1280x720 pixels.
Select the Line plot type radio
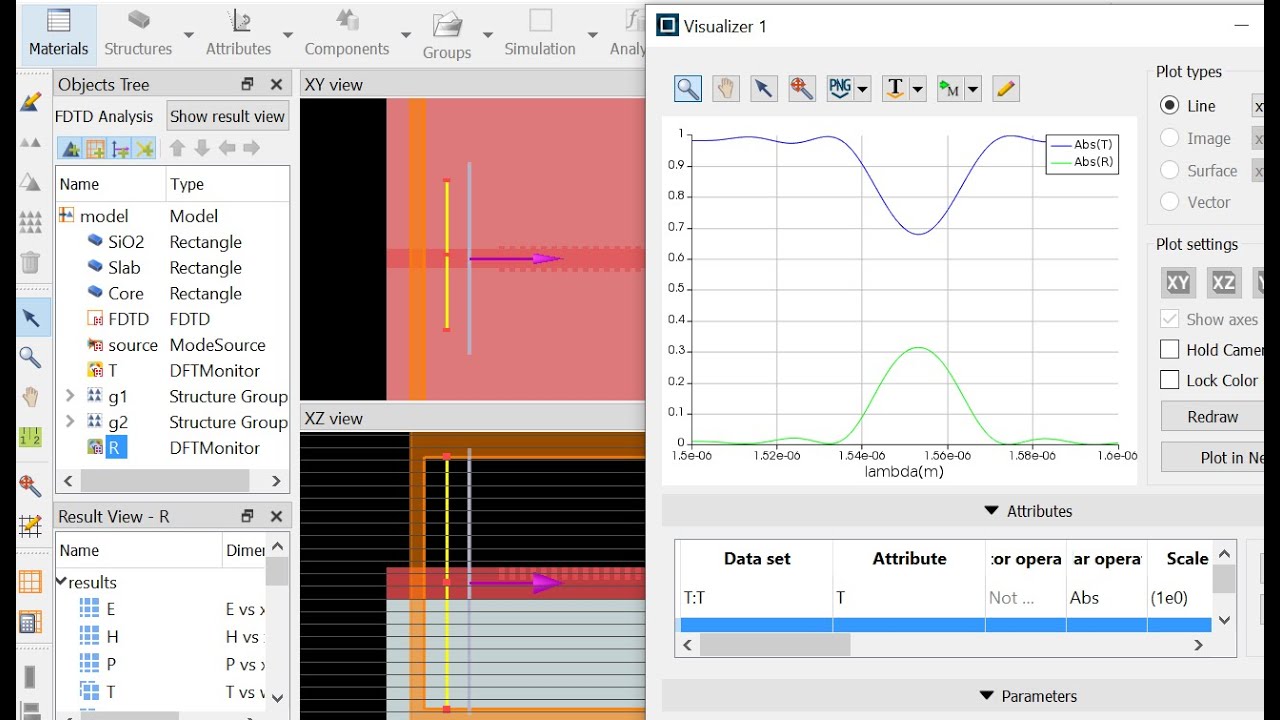1169,105
